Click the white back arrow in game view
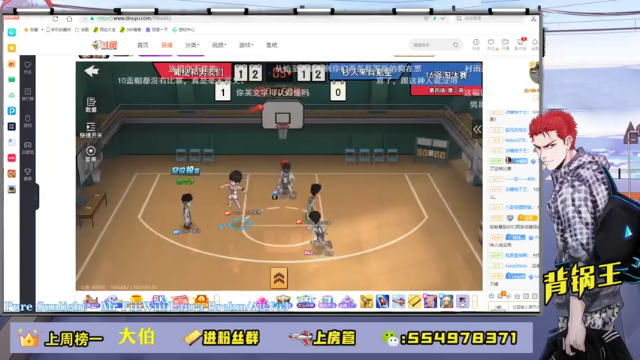 tap(91, 71)
